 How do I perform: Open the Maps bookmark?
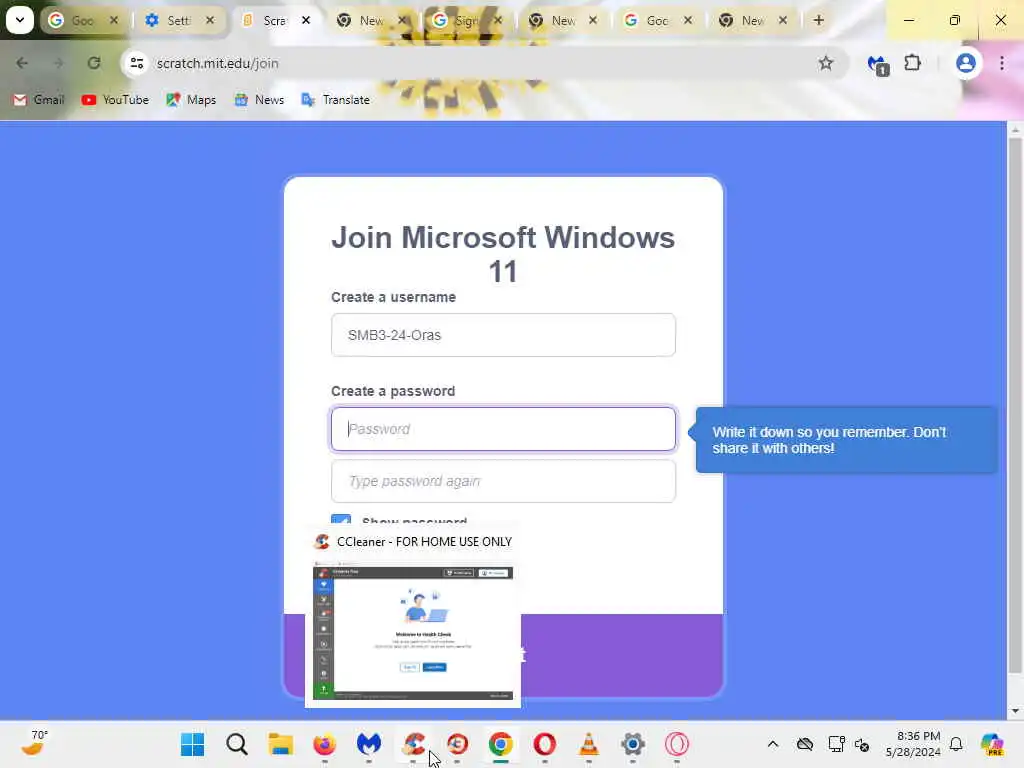(191, 100)
